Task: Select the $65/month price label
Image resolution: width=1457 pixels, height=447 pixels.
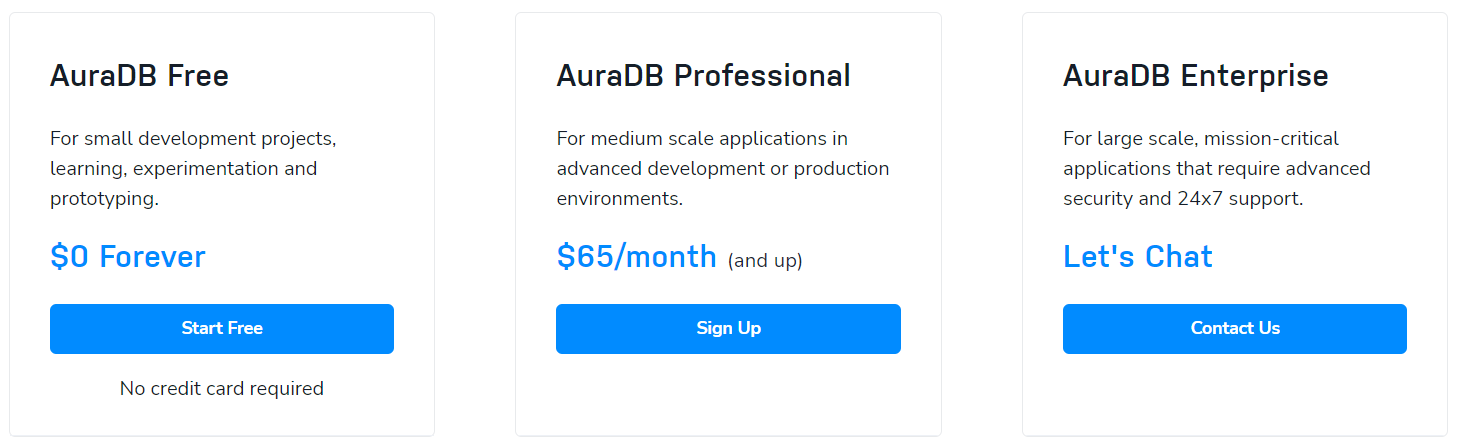Action: (x=637, y=257)
